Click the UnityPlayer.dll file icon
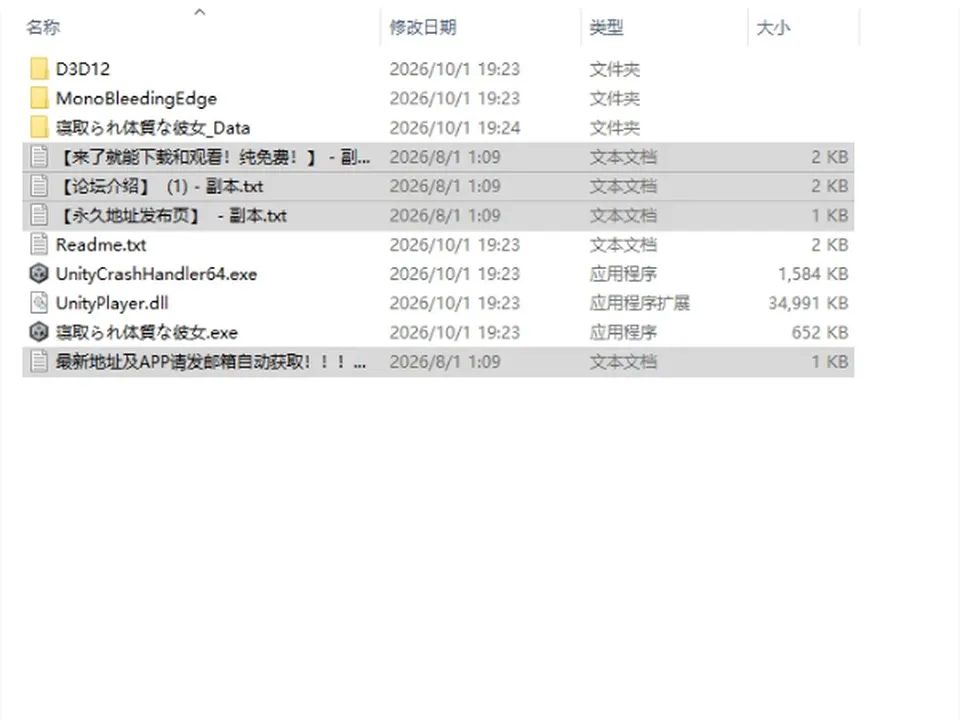 click(x=39, y=303)
